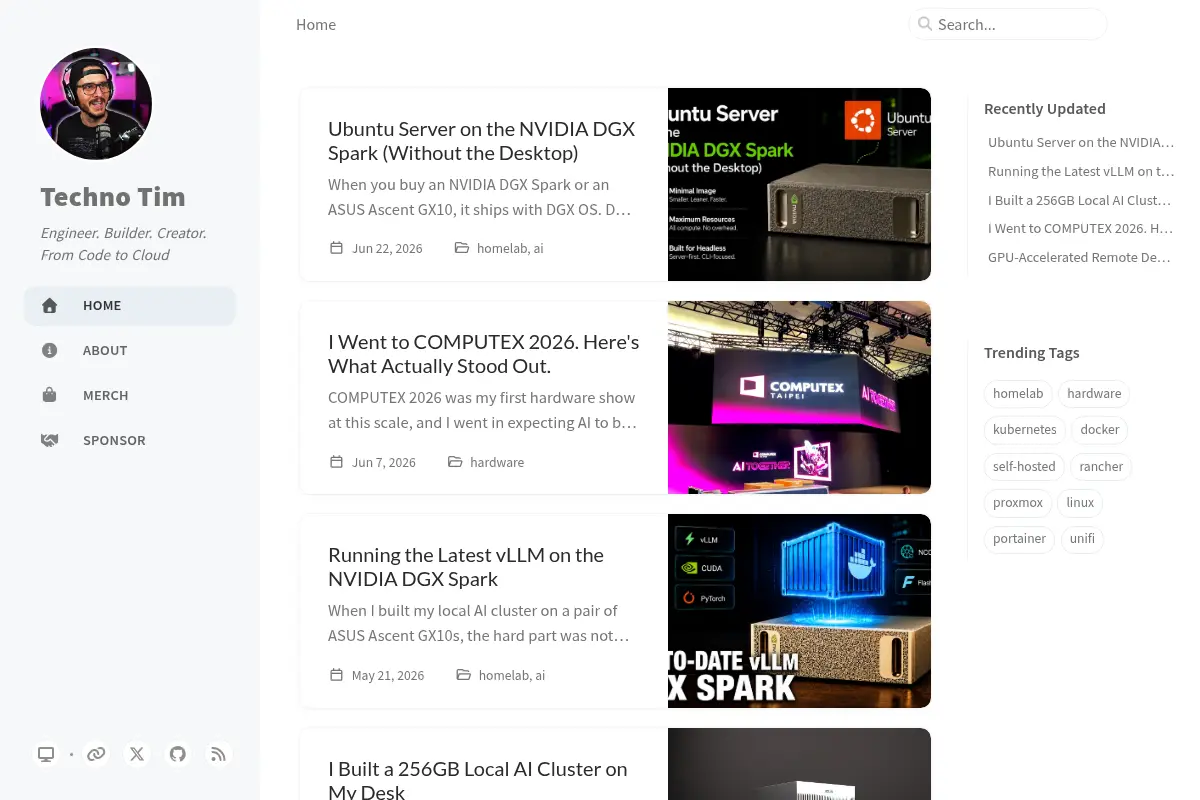Select the proxmox trending tag
The width and height of the screenshot is (1200, 800).
pyautogui.click(x=1018, y=502)
